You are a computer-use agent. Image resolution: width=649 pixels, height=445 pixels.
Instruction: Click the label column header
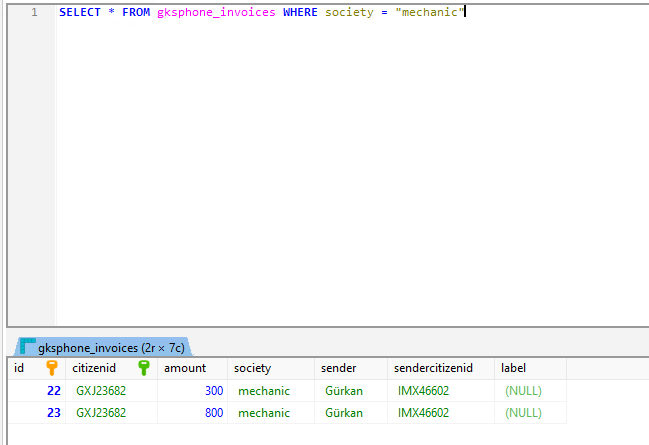pos(530,368)
